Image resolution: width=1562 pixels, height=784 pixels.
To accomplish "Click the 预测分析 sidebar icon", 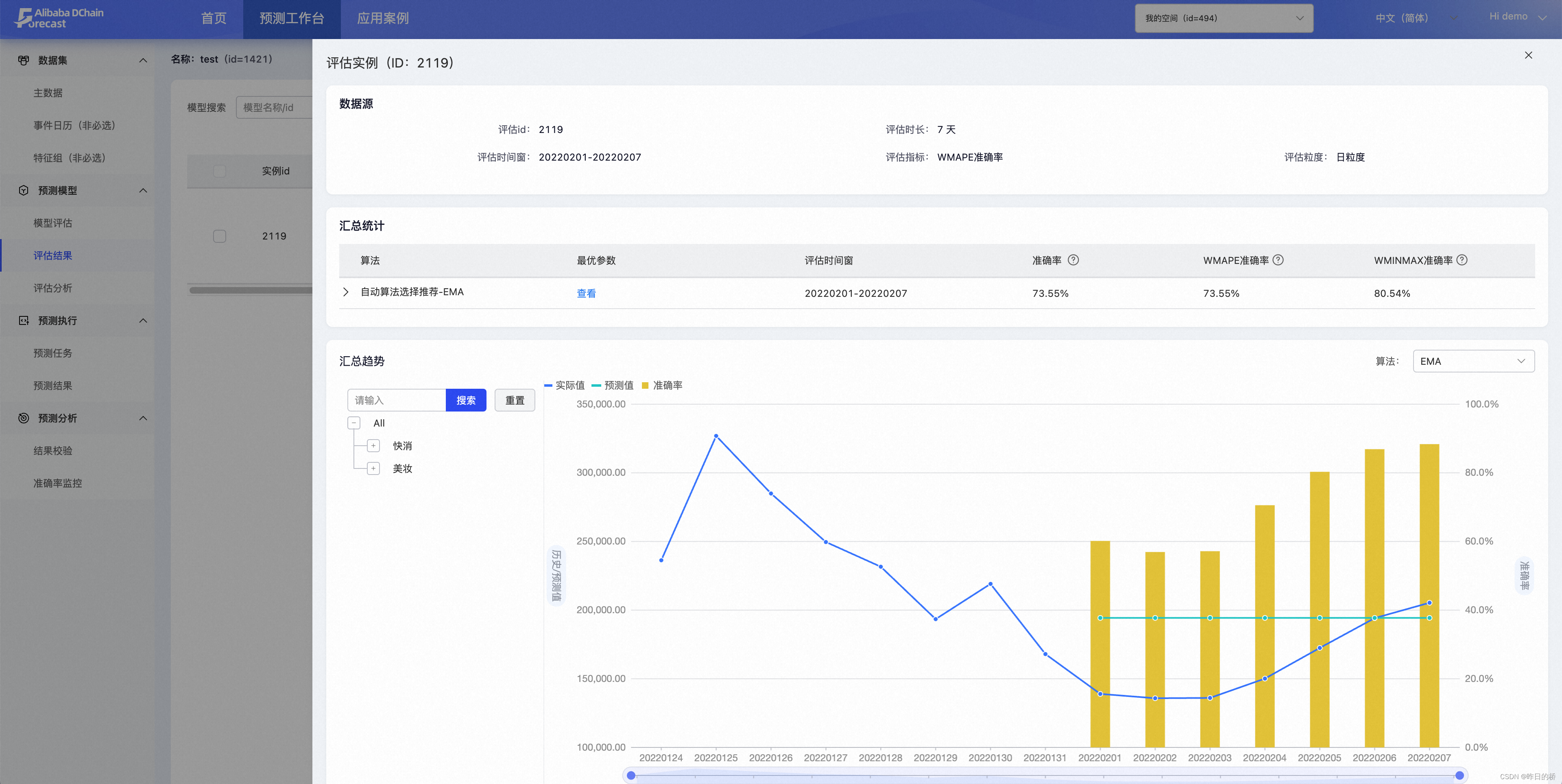I will click(x=24, y=418).
